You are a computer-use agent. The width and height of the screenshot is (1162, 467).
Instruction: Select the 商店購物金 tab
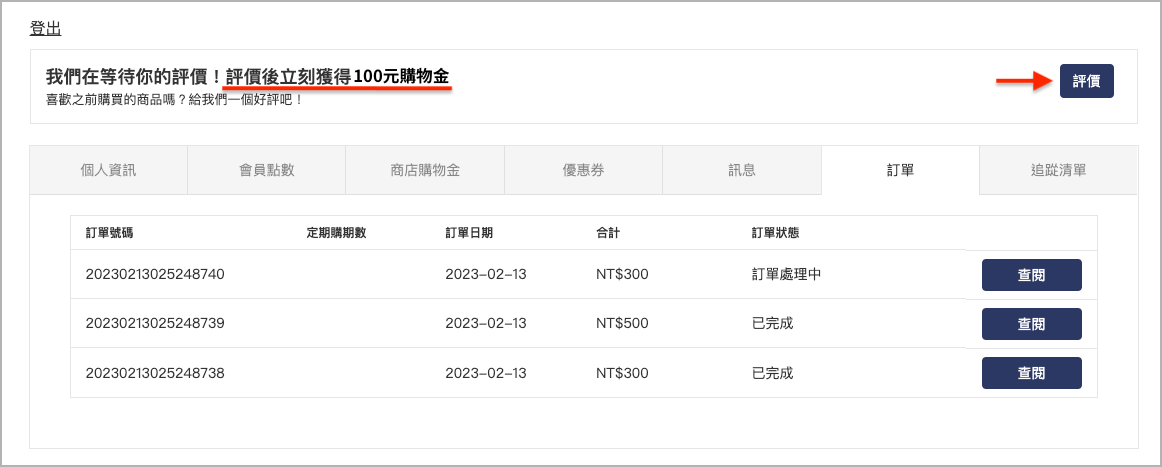click(x=425, y=170)
